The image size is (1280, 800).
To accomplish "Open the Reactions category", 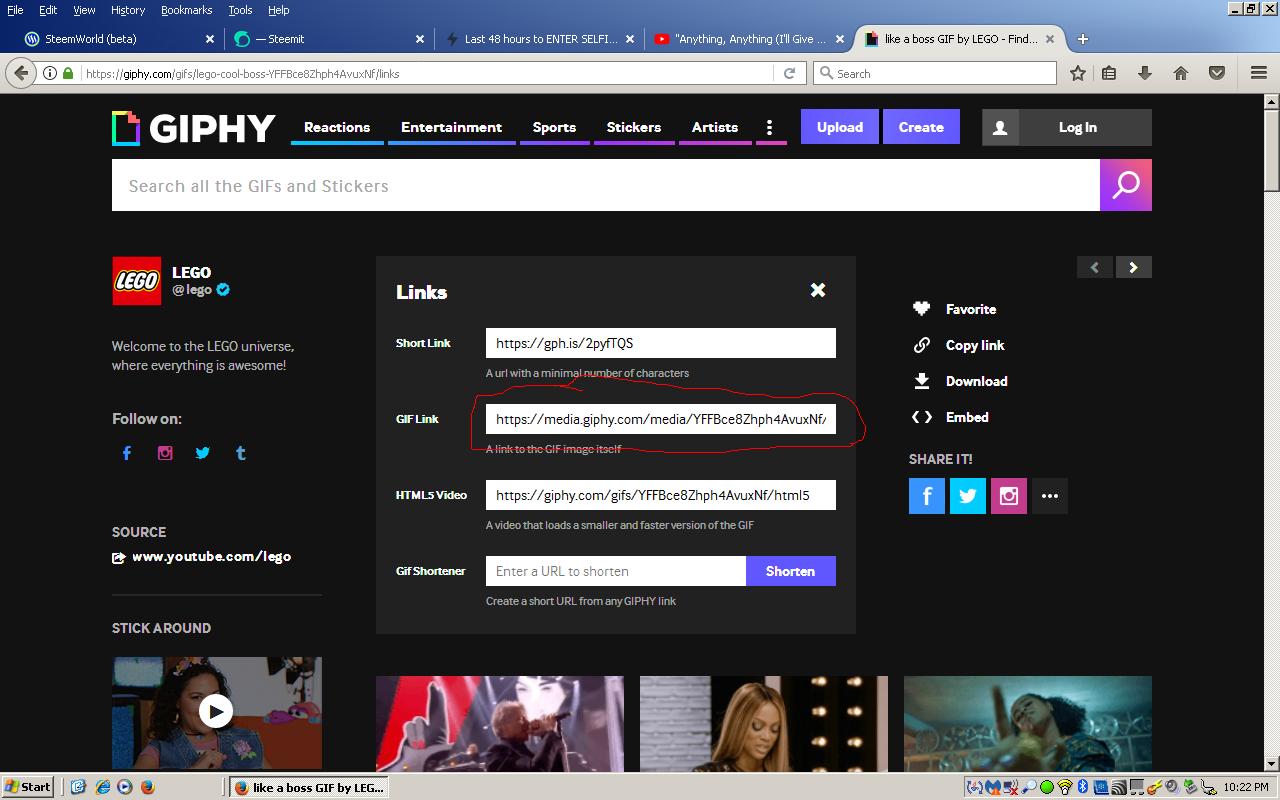I will (x=337, y=128).
